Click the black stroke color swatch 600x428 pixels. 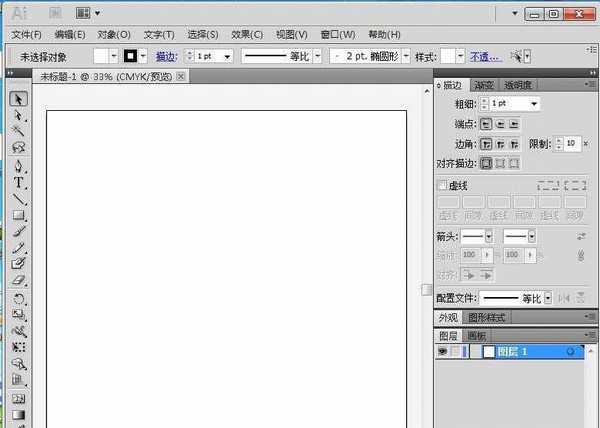(x=130, y=57)
